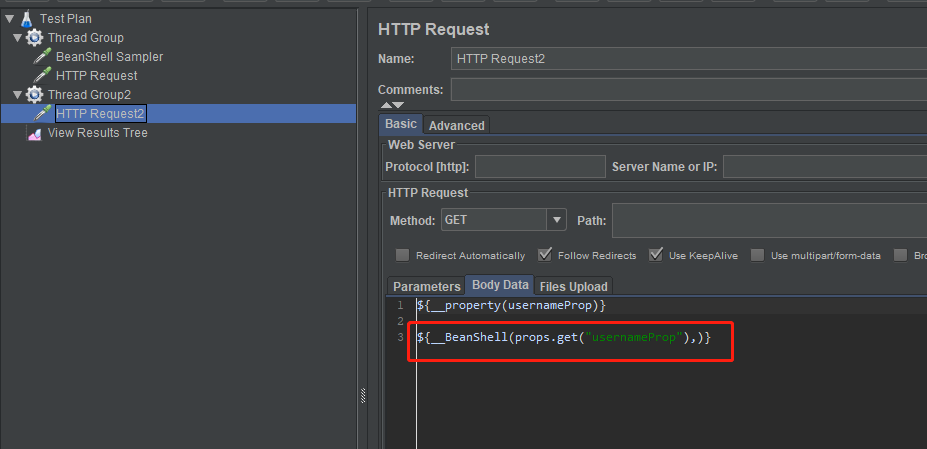
Task: Click line 3 __BeanShell code in Body Data
Action: pos(563,338)
